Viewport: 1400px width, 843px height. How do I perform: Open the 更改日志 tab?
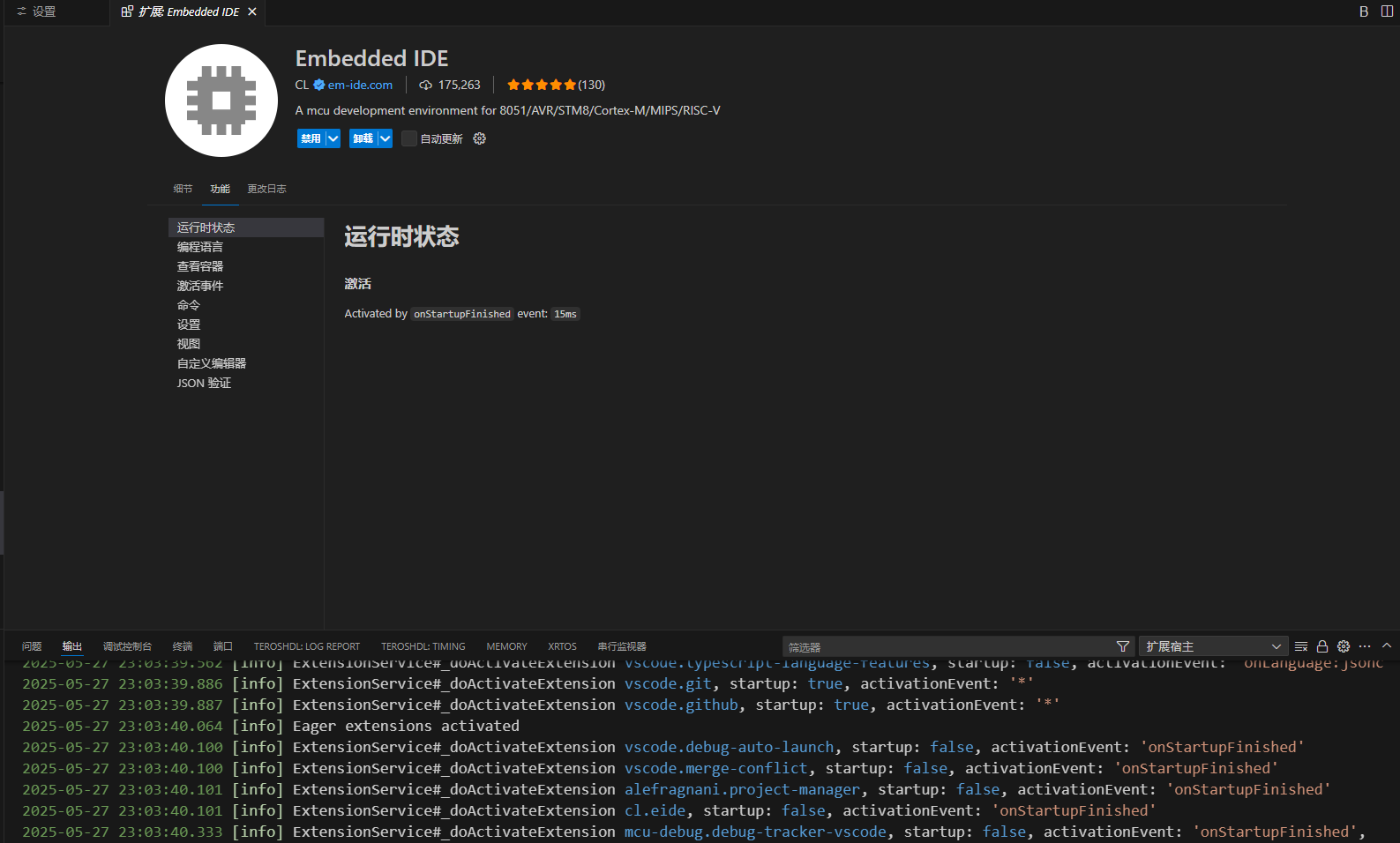point(266,189)
